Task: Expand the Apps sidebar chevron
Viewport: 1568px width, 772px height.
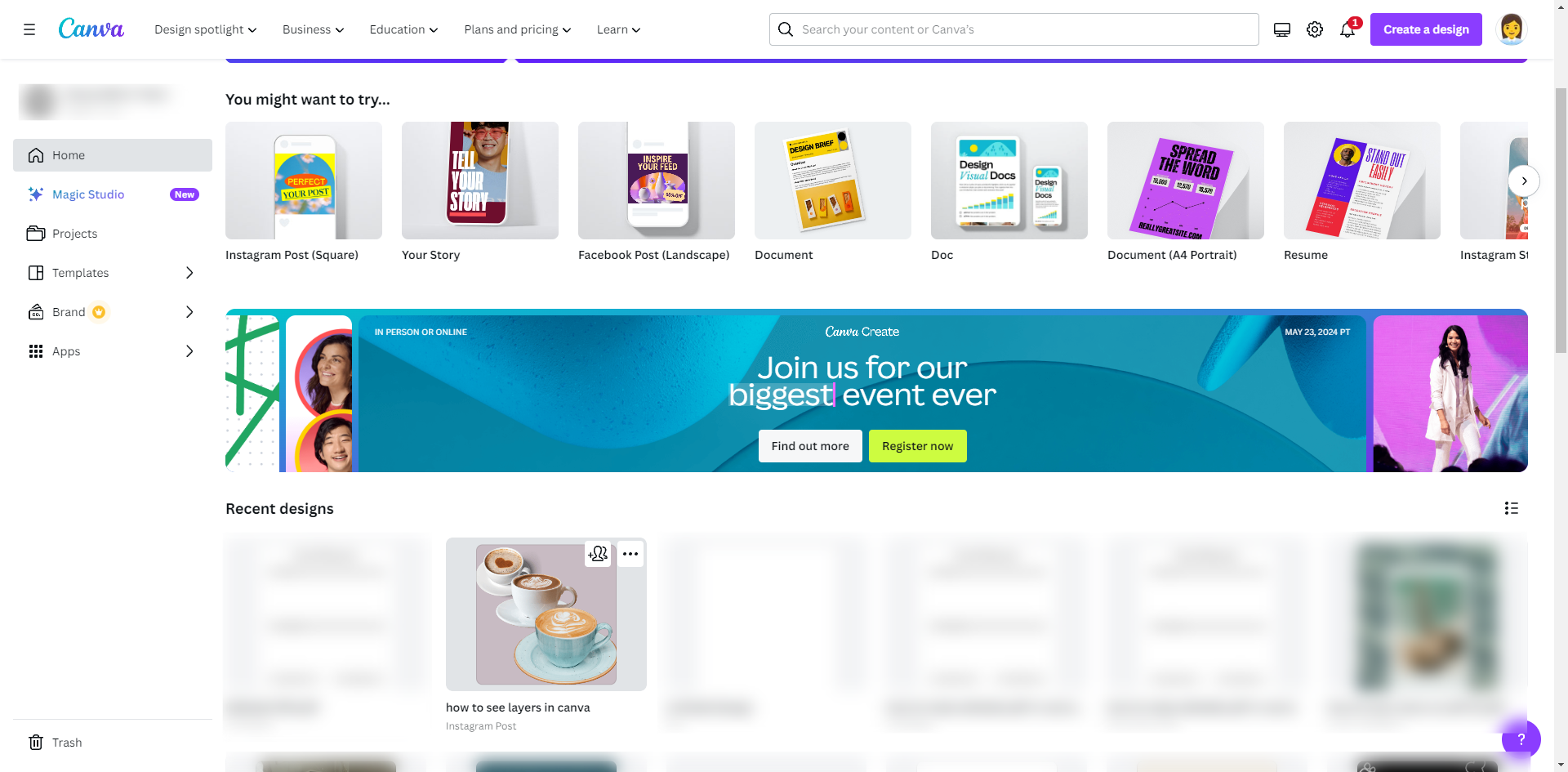Action: [x=189, y=351]
